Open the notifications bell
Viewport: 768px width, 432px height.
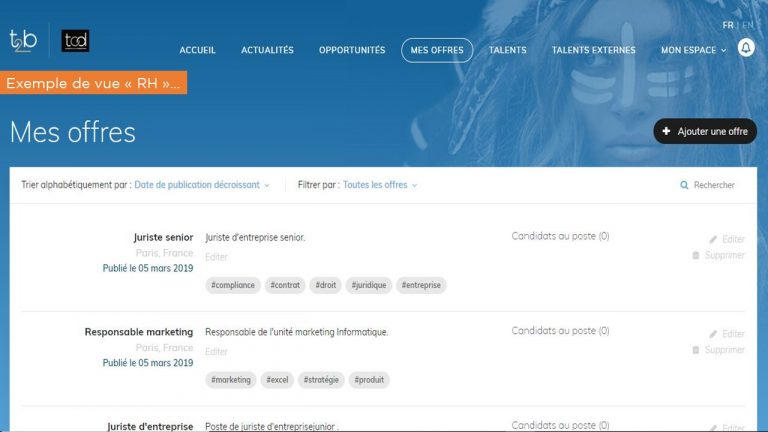pyautogui.click(x=746, y=48)
